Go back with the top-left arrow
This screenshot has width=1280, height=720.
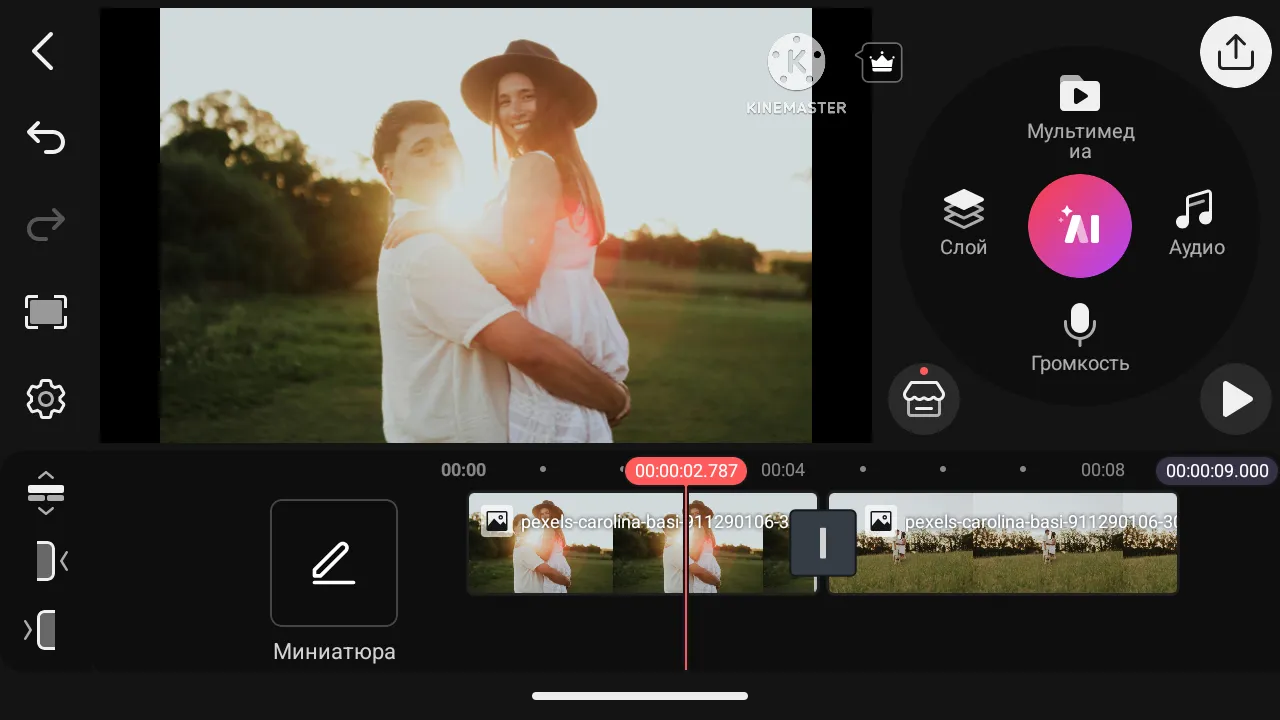[42, 51]
